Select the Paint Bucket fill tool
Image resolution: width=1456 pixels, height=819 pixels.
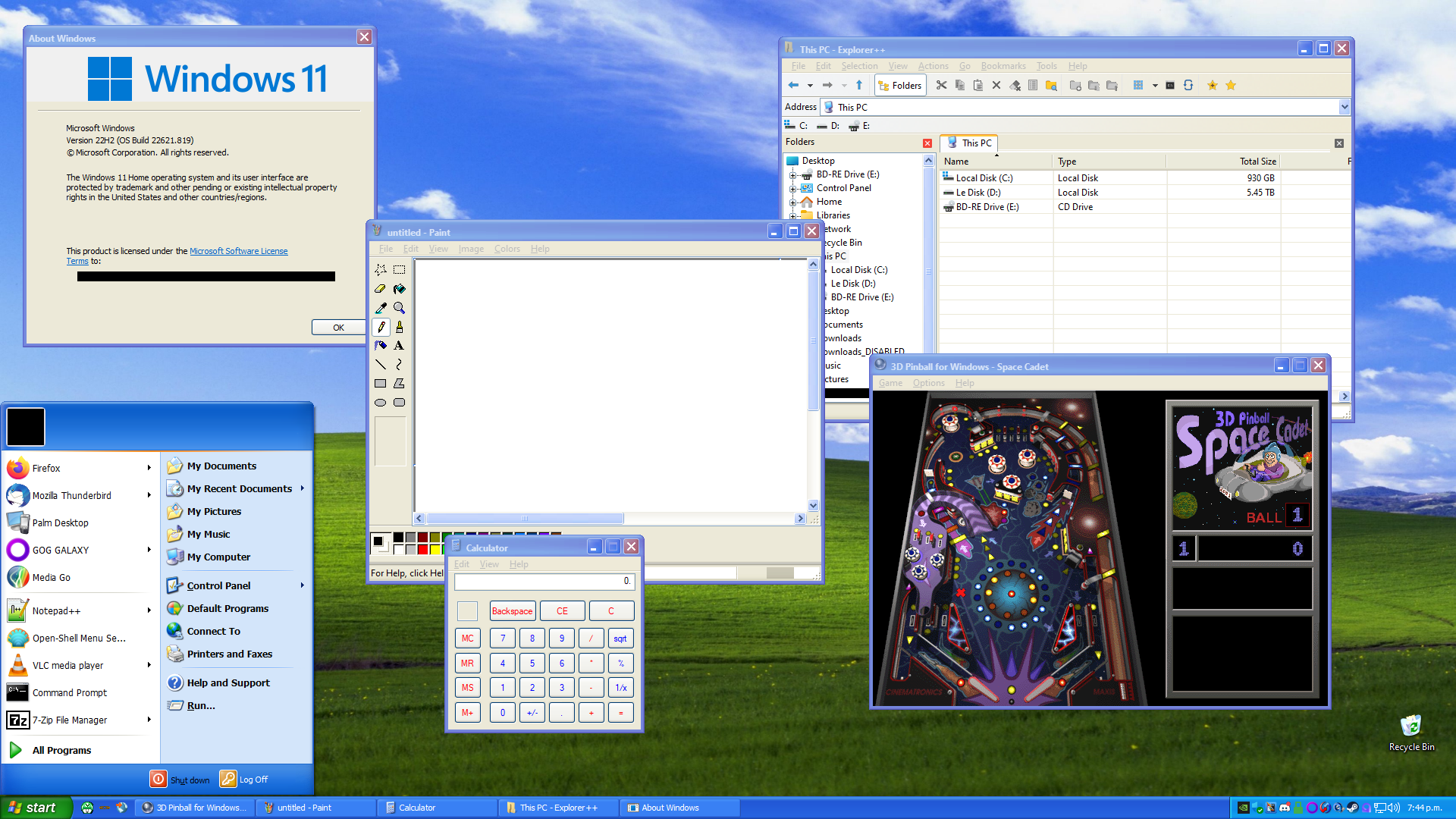[399, 289]
